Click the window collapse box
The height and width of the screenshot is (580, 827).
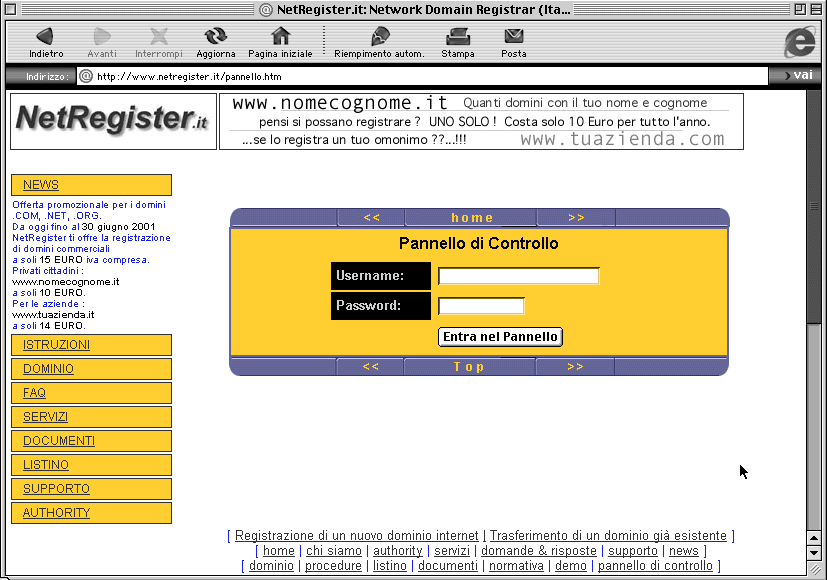point(815,9)
